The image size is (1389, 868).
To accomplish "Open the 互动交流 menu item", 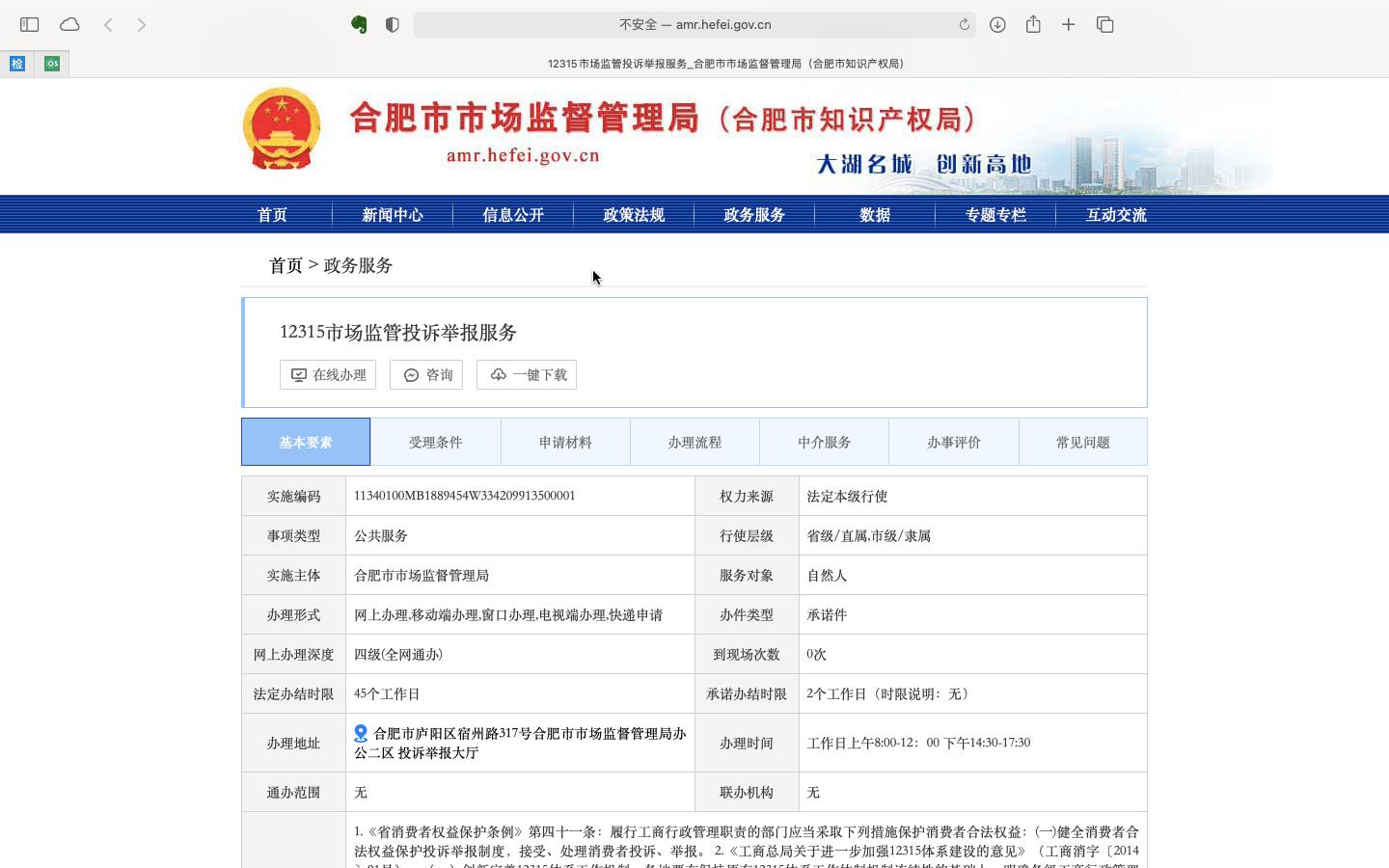I will [1116, 214].
